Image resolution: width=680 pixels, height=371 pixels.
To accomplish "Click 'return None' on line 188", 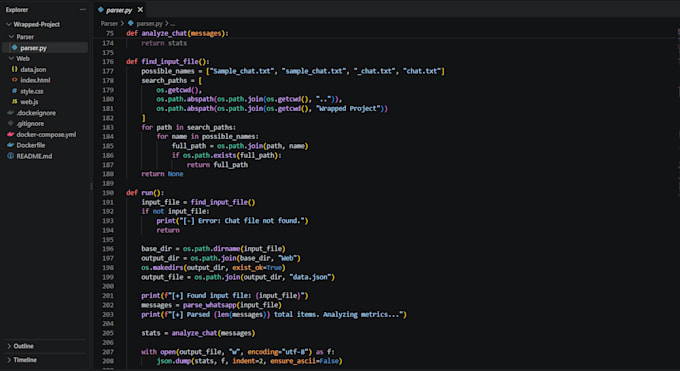I will tap(162, 174).
